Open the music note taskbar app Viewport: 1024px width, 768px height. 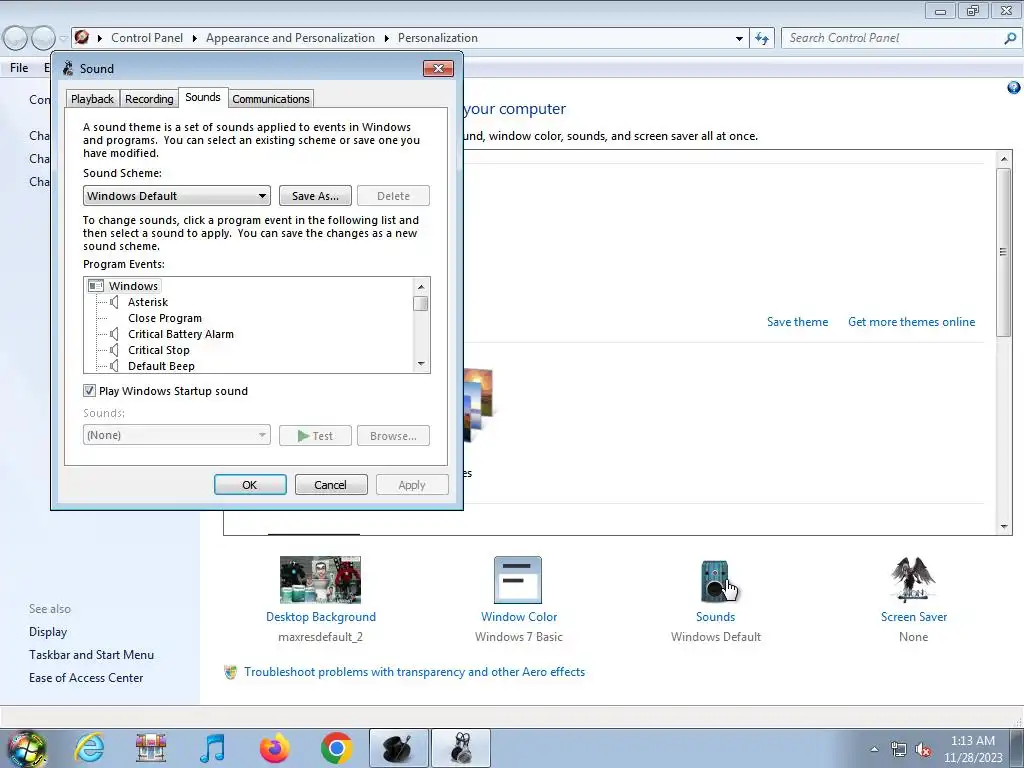click(x=213, y=748)
